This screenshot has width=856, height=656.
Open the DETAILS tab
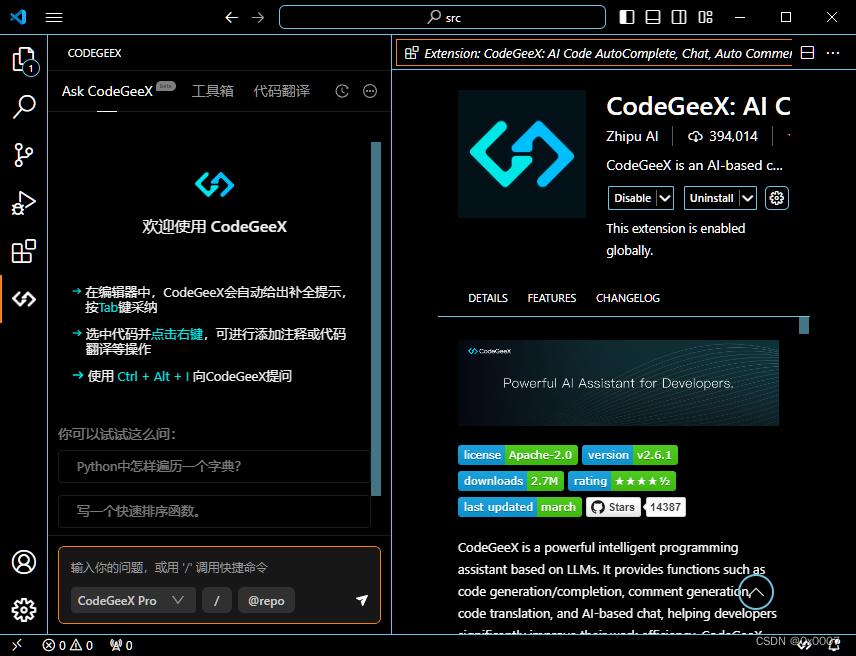(x=488, y=298)
